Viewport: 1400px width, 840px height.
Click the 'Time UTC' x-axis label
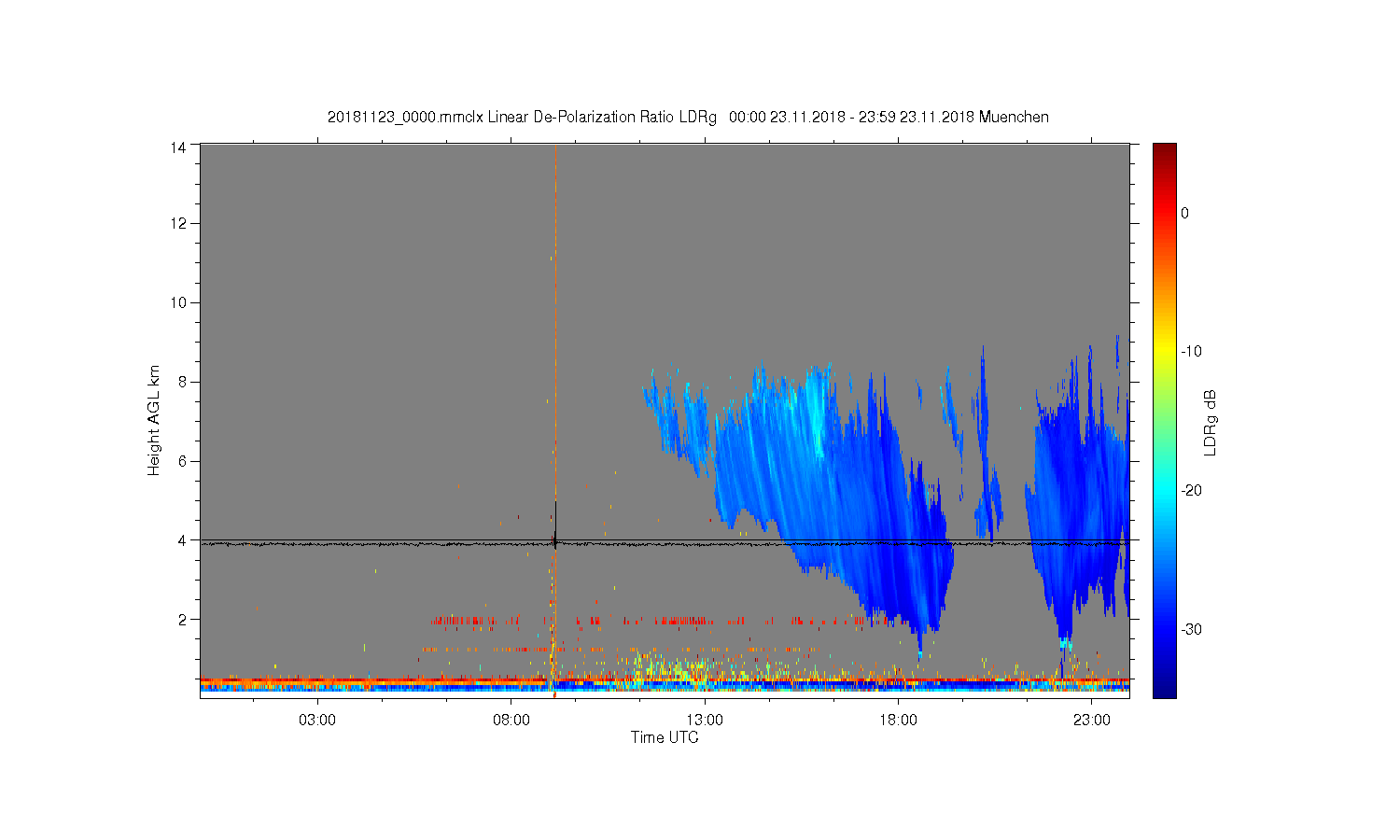[x=665, y=737]
